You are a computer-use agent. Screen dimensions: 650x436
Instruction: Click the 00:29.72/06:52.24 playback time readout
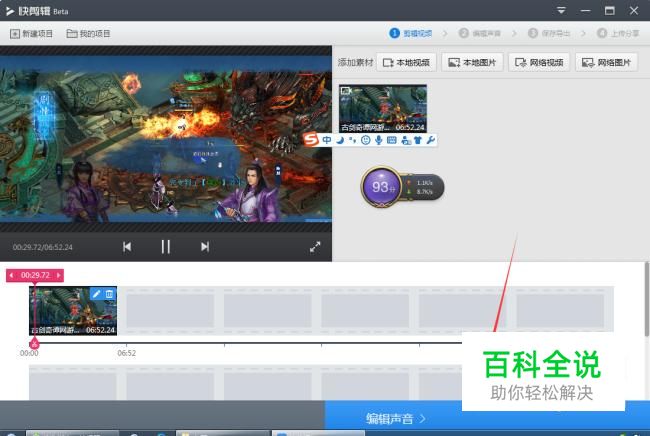click(x=43, y=247)
